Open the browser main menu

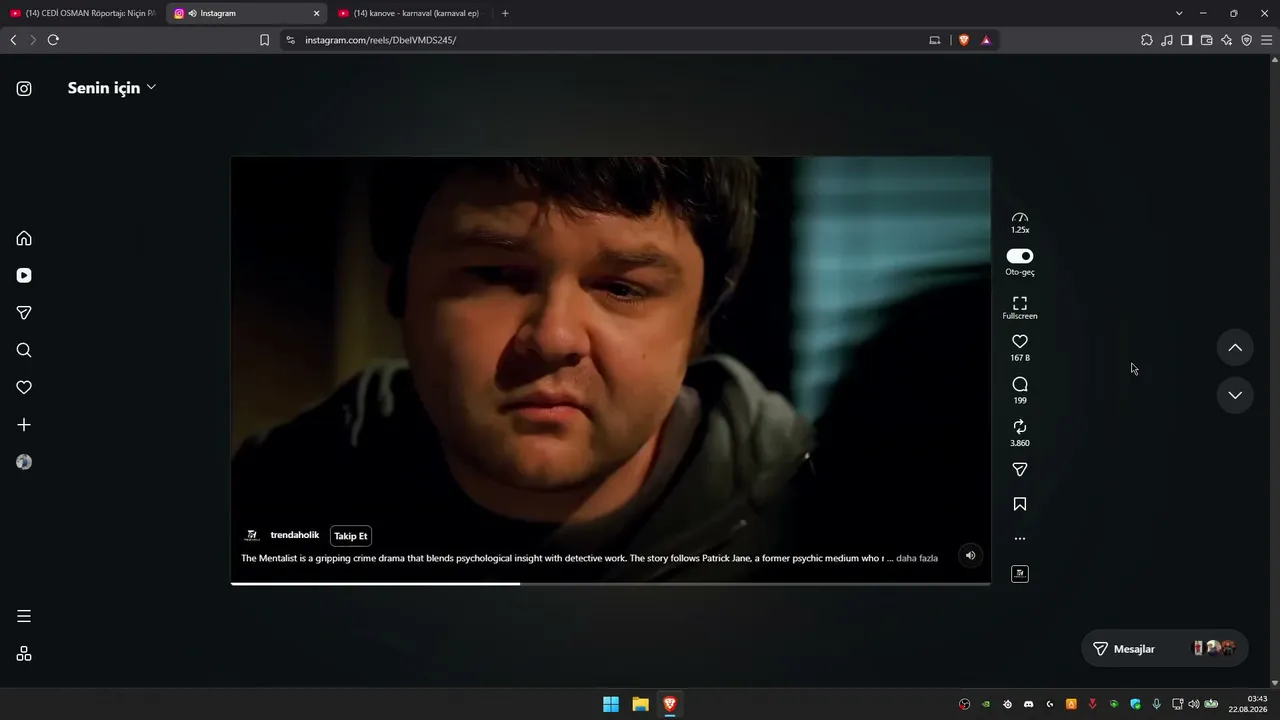coord(1266,40)
